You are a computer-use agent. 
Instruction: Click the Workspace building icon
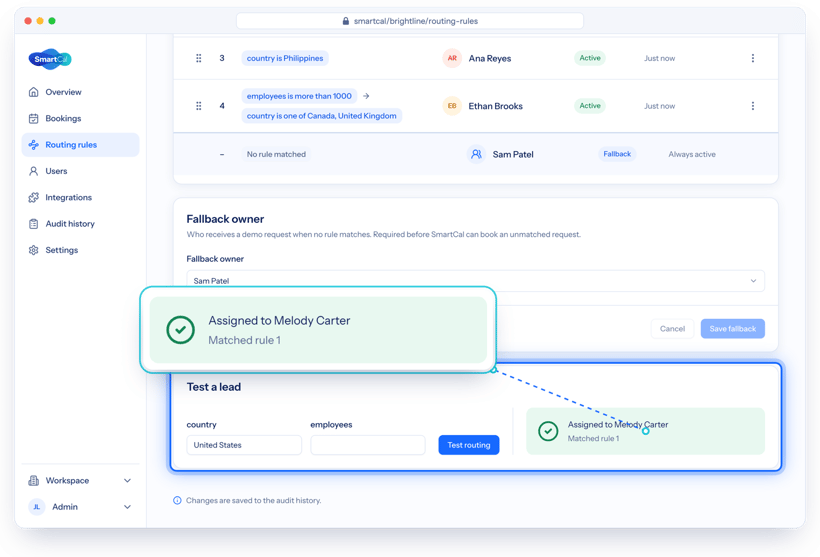tap(33, 481)
